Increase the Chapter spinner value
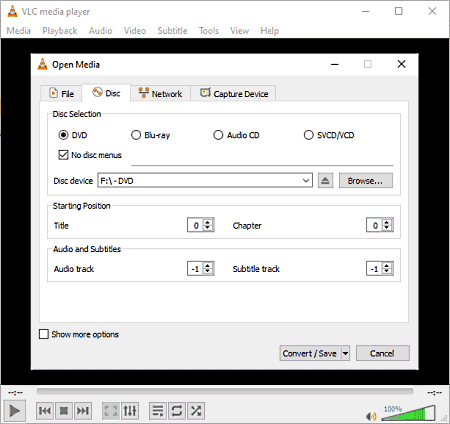The height and width of the screenshot is (424, 450). click(387, 222)
